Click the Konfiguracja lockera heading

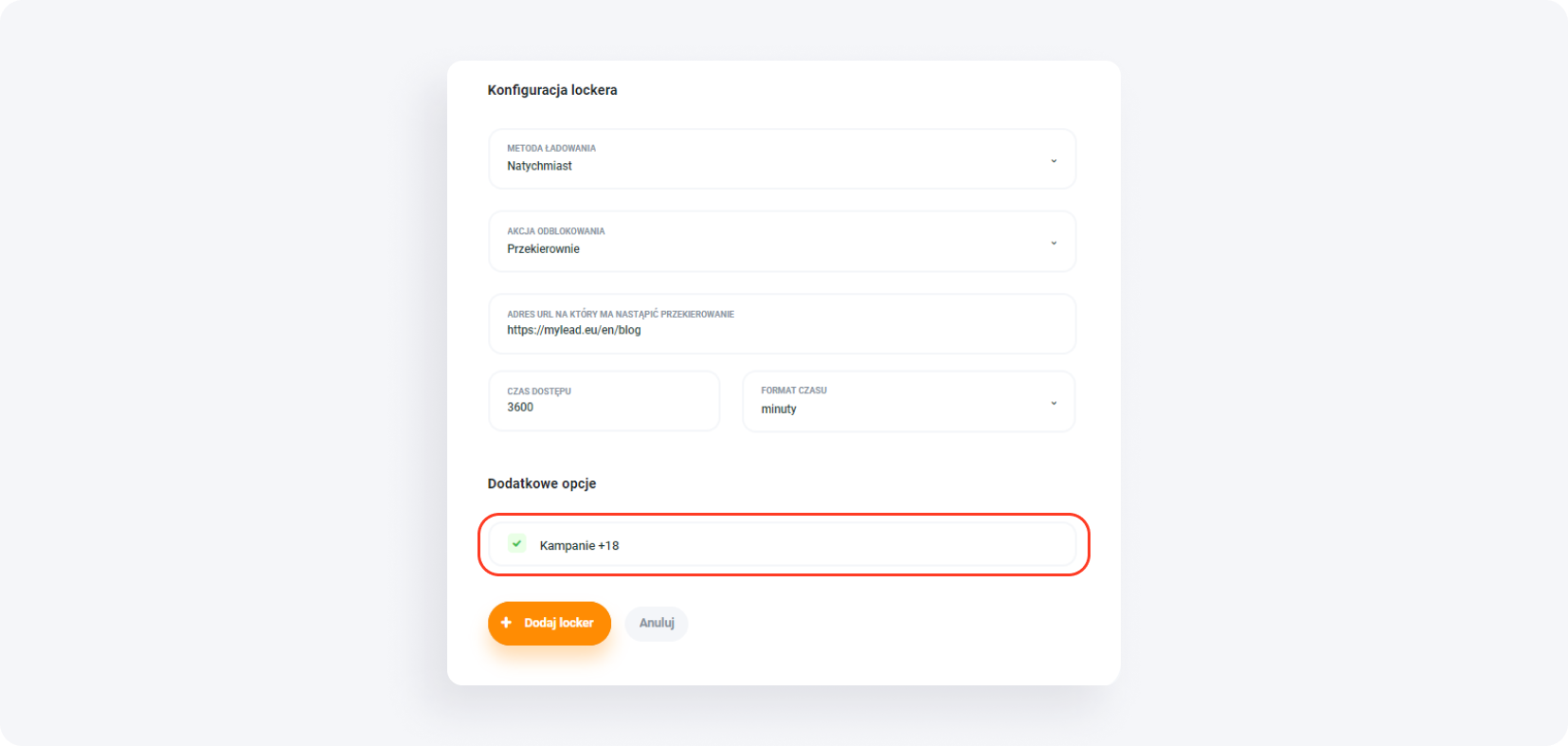click(552, 90)
